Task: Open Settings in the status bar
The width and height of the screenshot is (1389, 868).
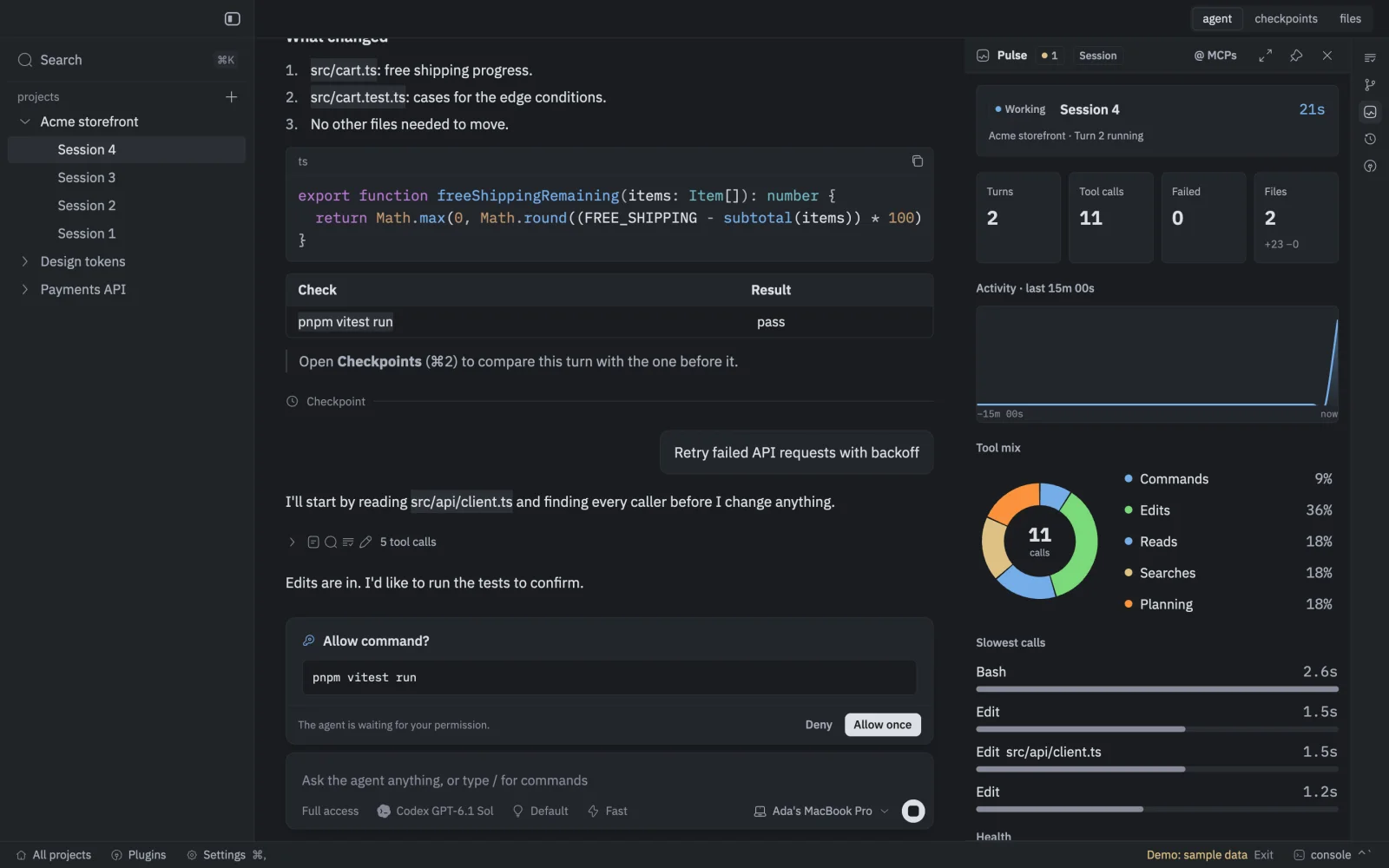Action: click(x=226, y=855)
